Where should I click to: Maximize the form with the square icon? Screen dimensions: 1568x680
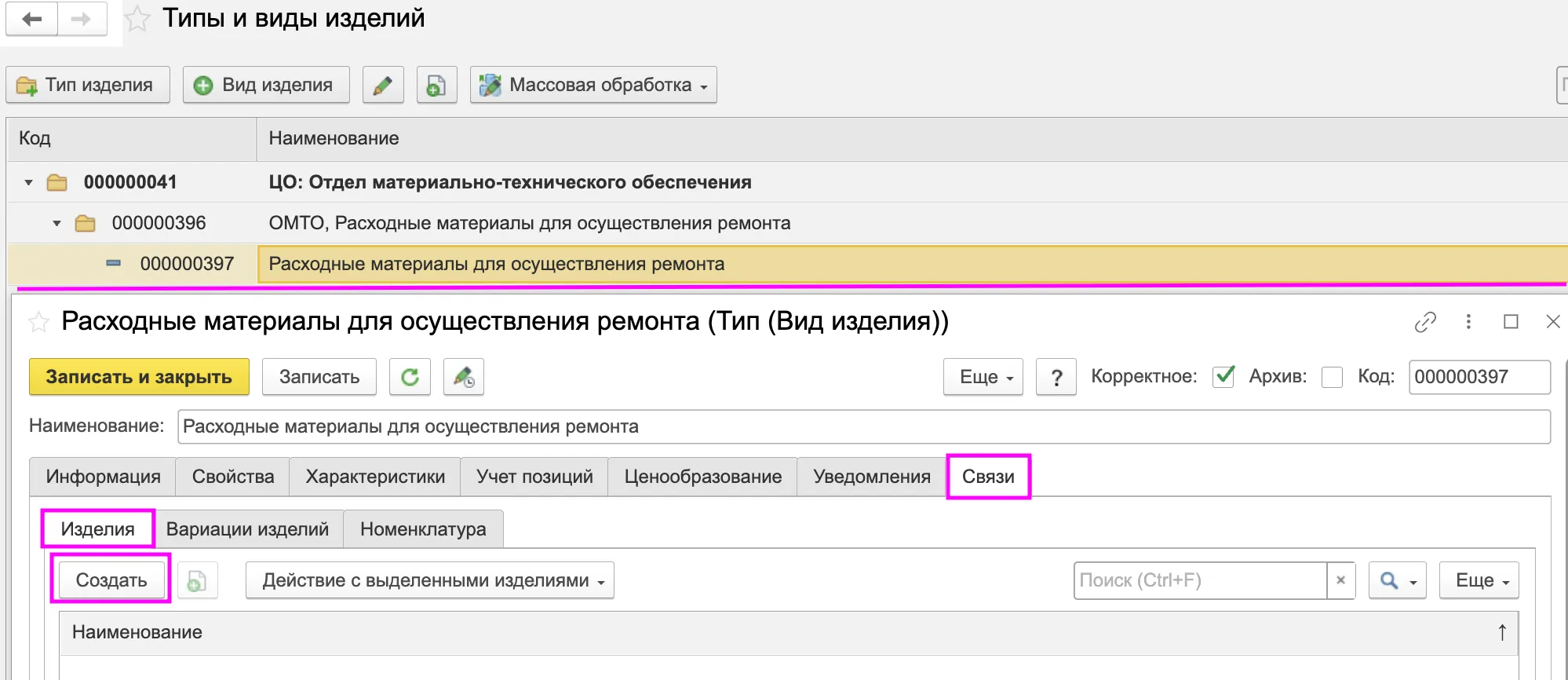1511,322
